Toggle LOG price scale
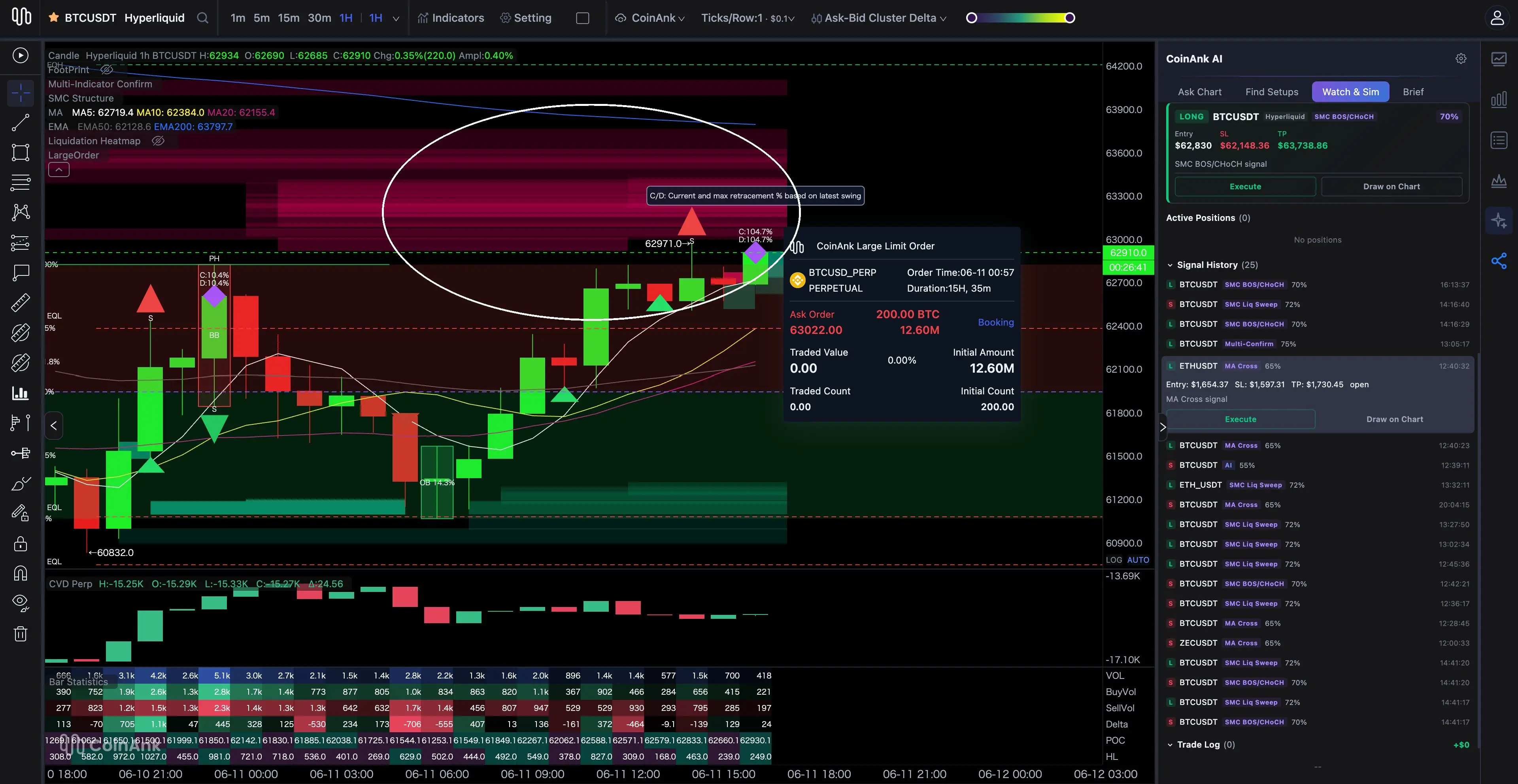 (x=1114, y=560)
